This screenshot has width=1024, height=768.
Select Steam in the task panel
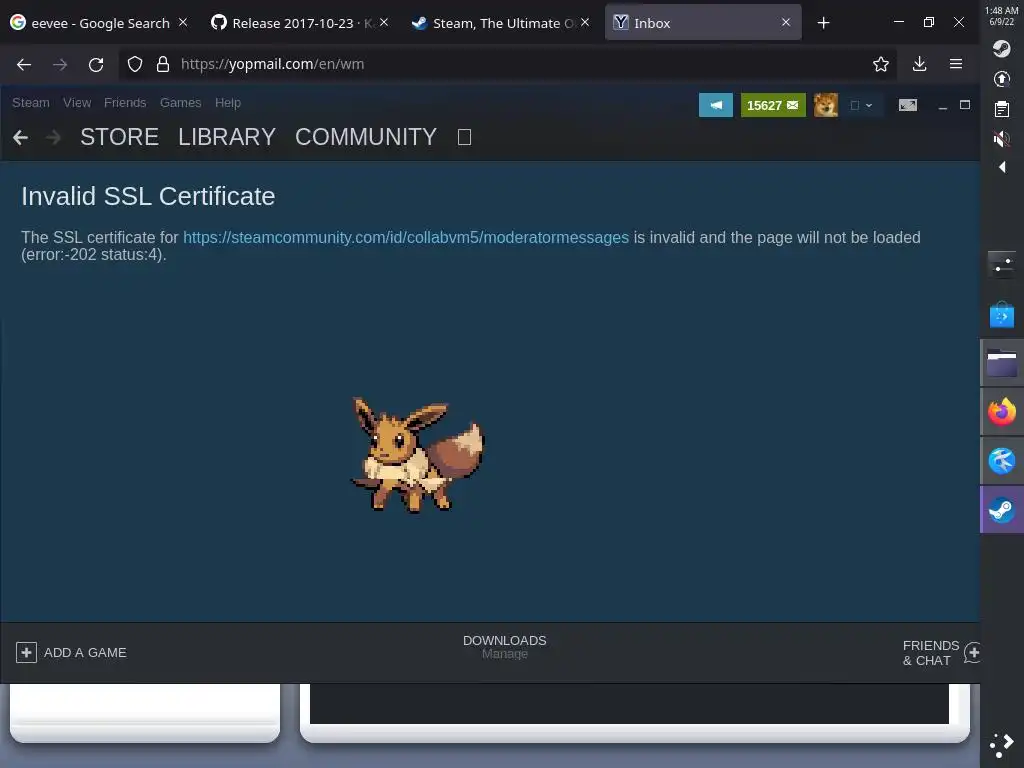click(x=1001, y=509)
